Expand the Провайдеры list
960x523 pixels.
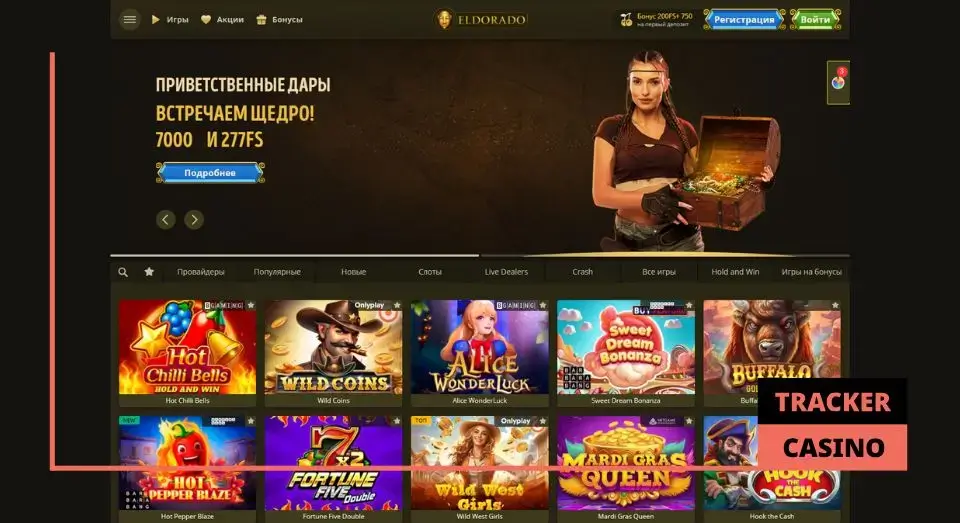pyautogui.click(x=201, y=272)
